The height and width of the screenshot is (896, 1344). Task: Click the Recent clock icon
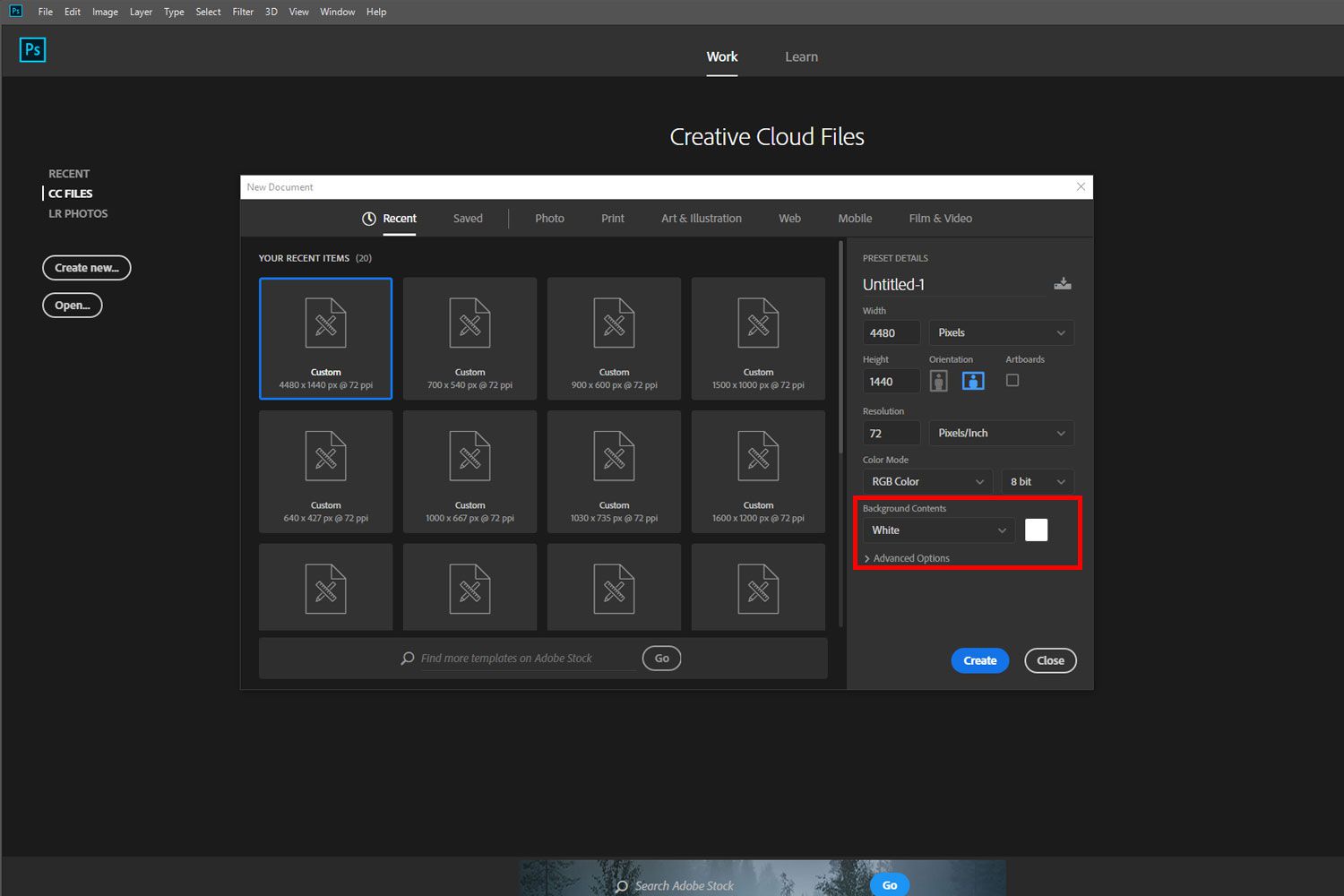(x=369, y=218)
